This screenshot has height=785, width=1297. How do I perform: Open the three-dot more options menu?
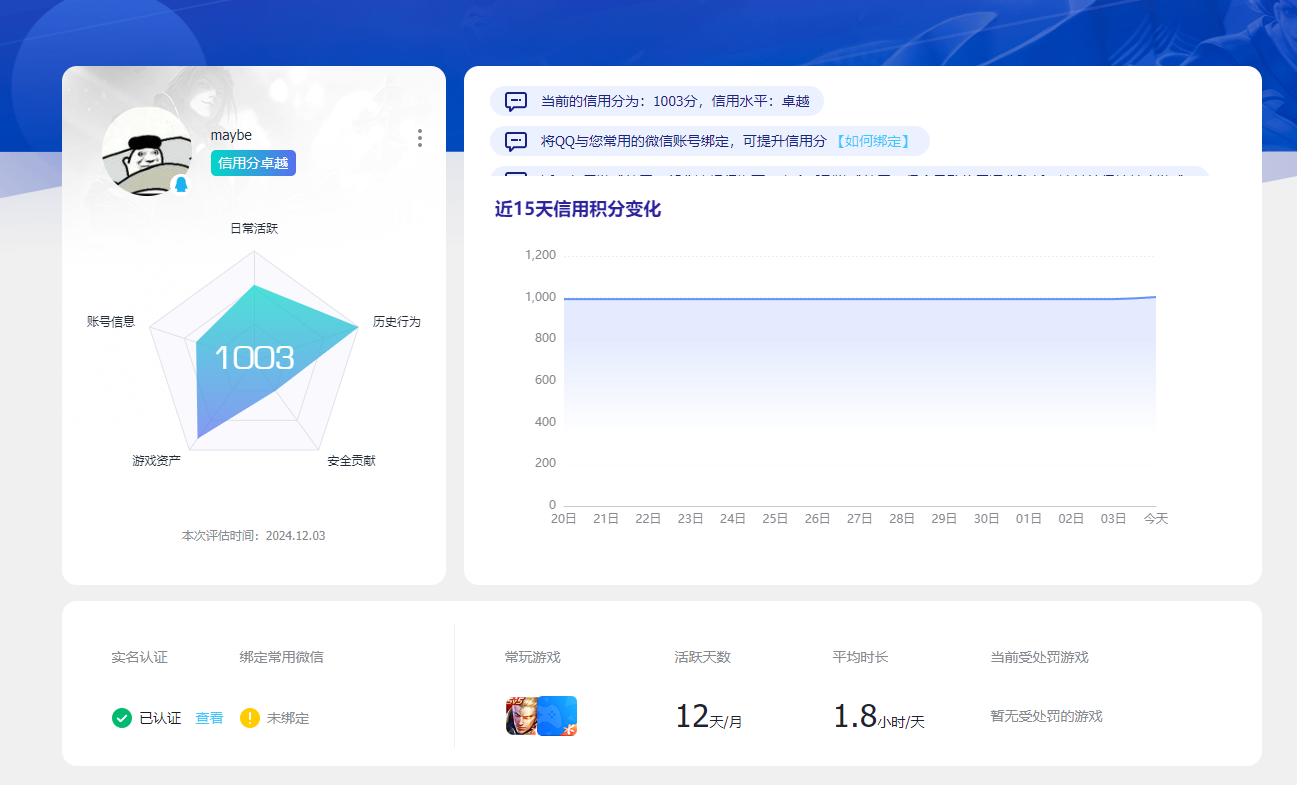coord(419,138)
